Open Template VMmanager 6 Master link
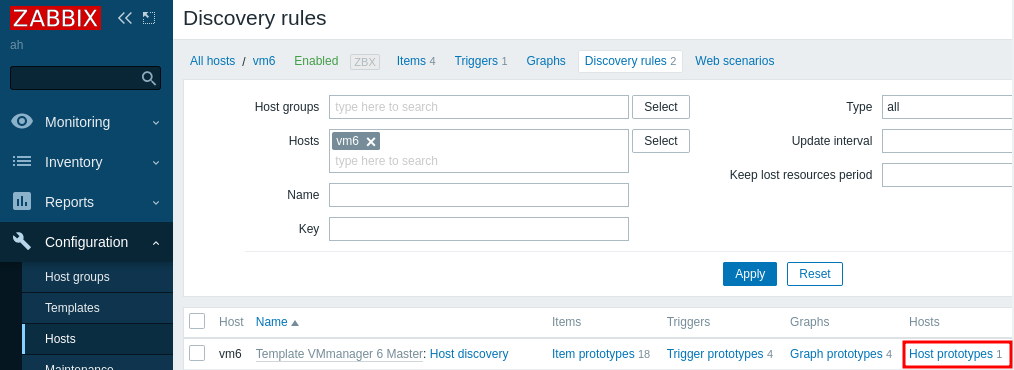Viewport: 1014px width, 370px height. tap(339, 354)
